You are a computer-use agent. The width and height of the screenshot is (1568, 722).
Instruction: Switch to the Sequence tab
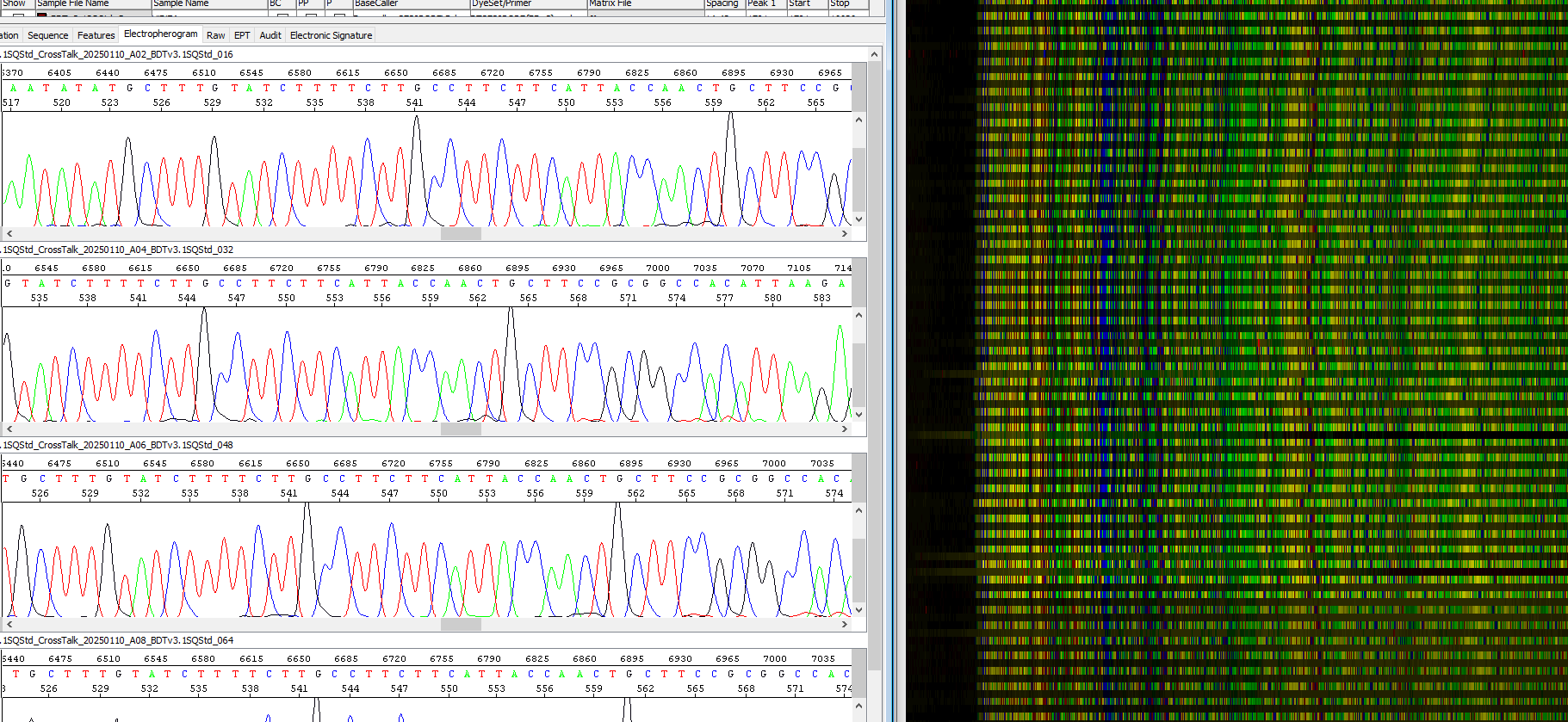(x=47, y=35)
